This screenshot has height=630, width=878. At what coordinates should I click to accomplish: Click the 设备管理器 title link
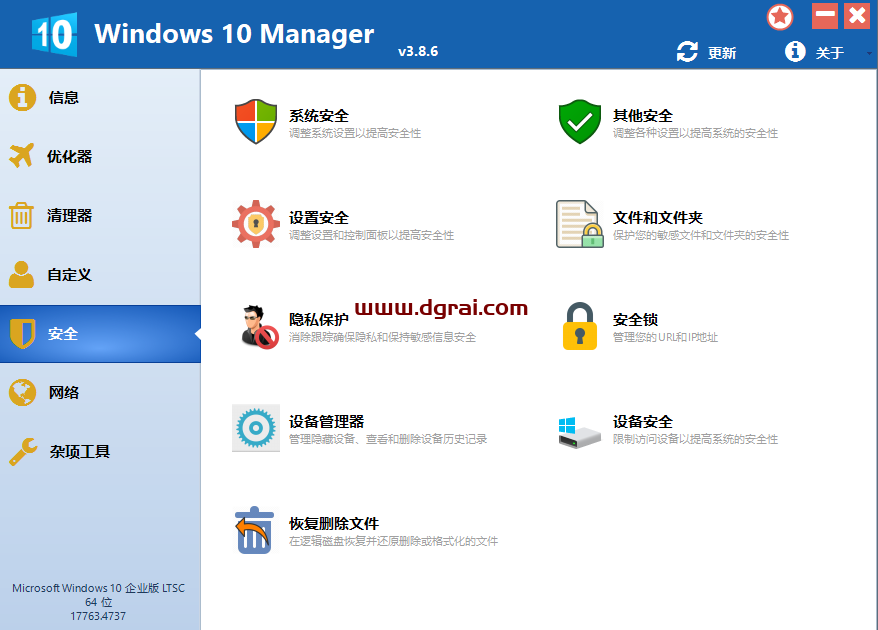click(x=326, y=422)
